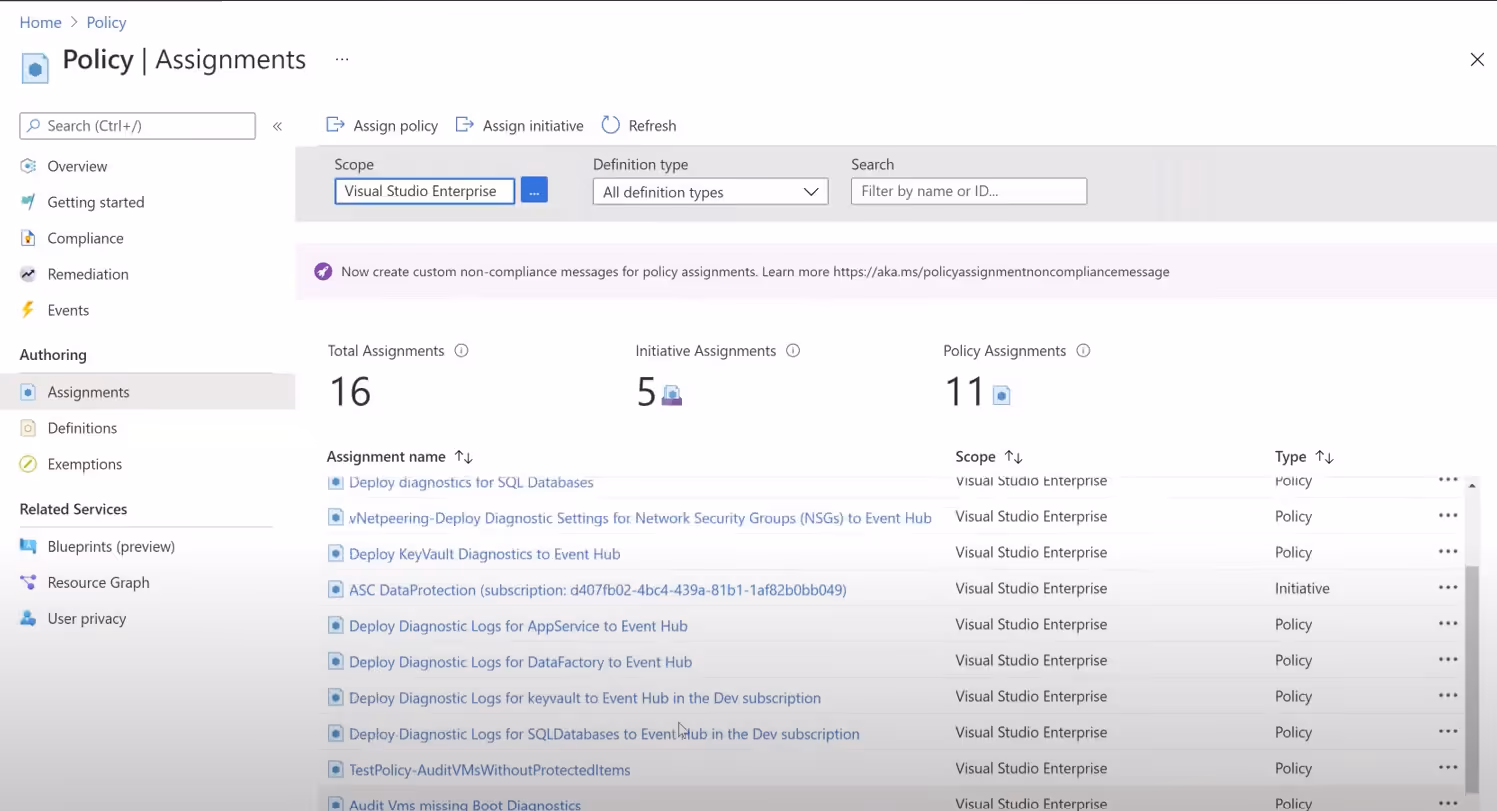Click the rocket icon in notification banner
This screenshot has width=1497, height=811.
coord(323,271)
